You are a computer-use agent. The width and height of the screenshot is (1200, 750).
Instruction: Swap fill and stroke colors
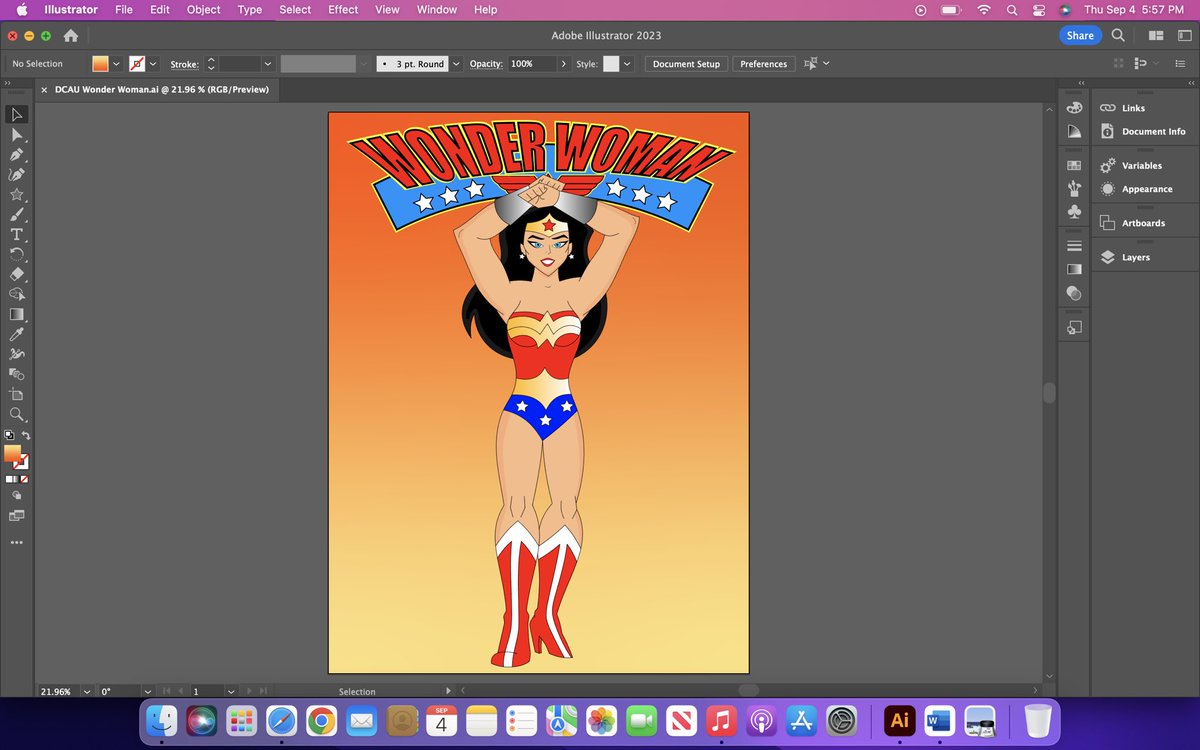pyautogui.click(x=27, y=436)
